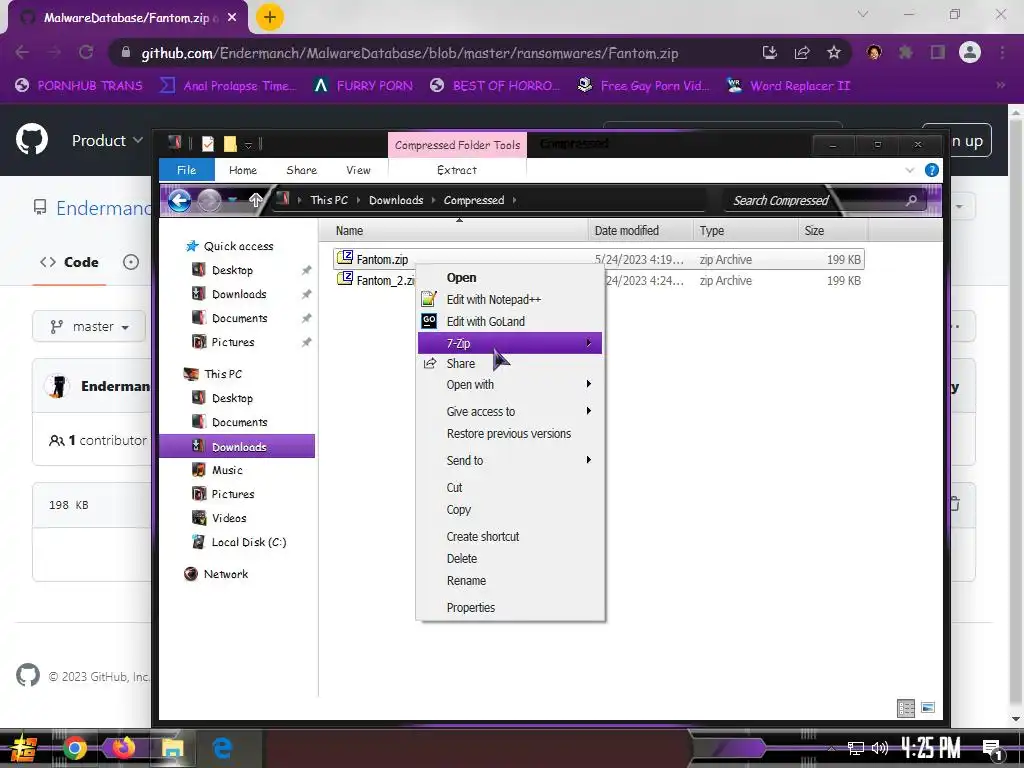This screenshot has height=768, width=1024.
Task: Switch to Large icons view layout icon
Action: point(928,708)
